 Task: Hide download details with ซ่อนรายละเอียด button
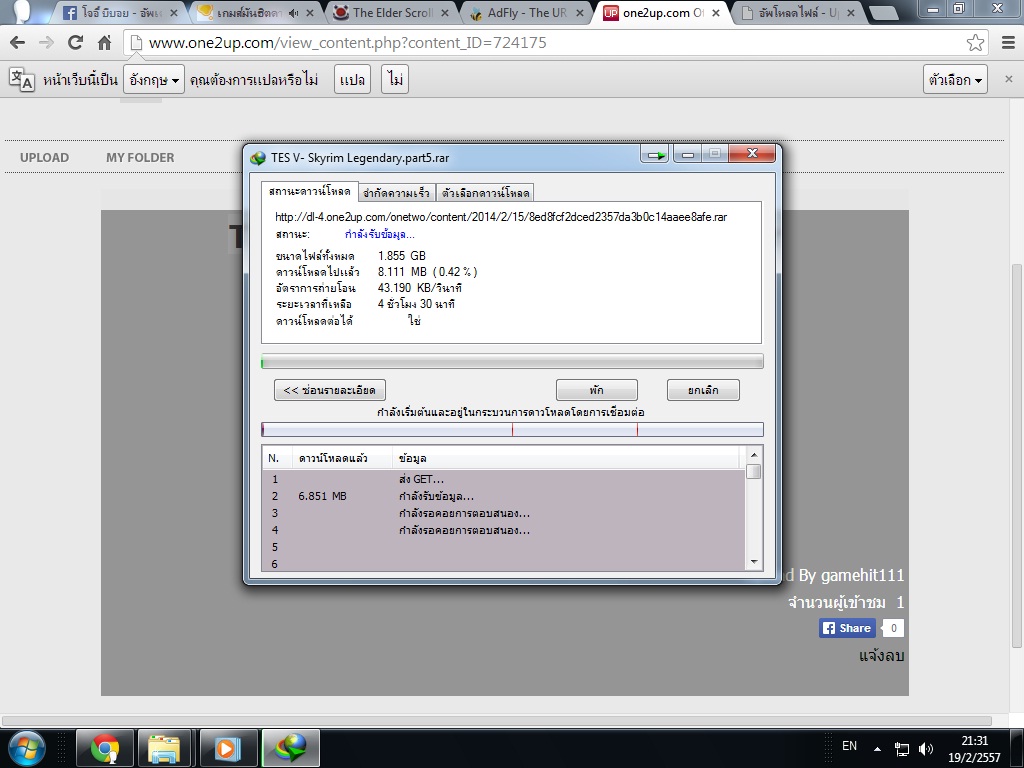click(x=330, y=390)
